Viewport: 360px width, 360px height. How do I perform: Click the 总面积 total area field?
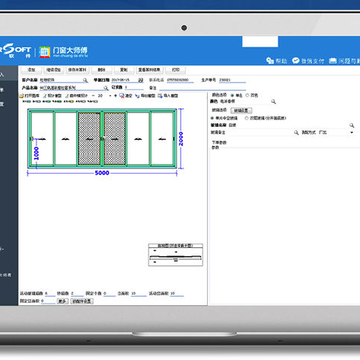click(139, 294)
